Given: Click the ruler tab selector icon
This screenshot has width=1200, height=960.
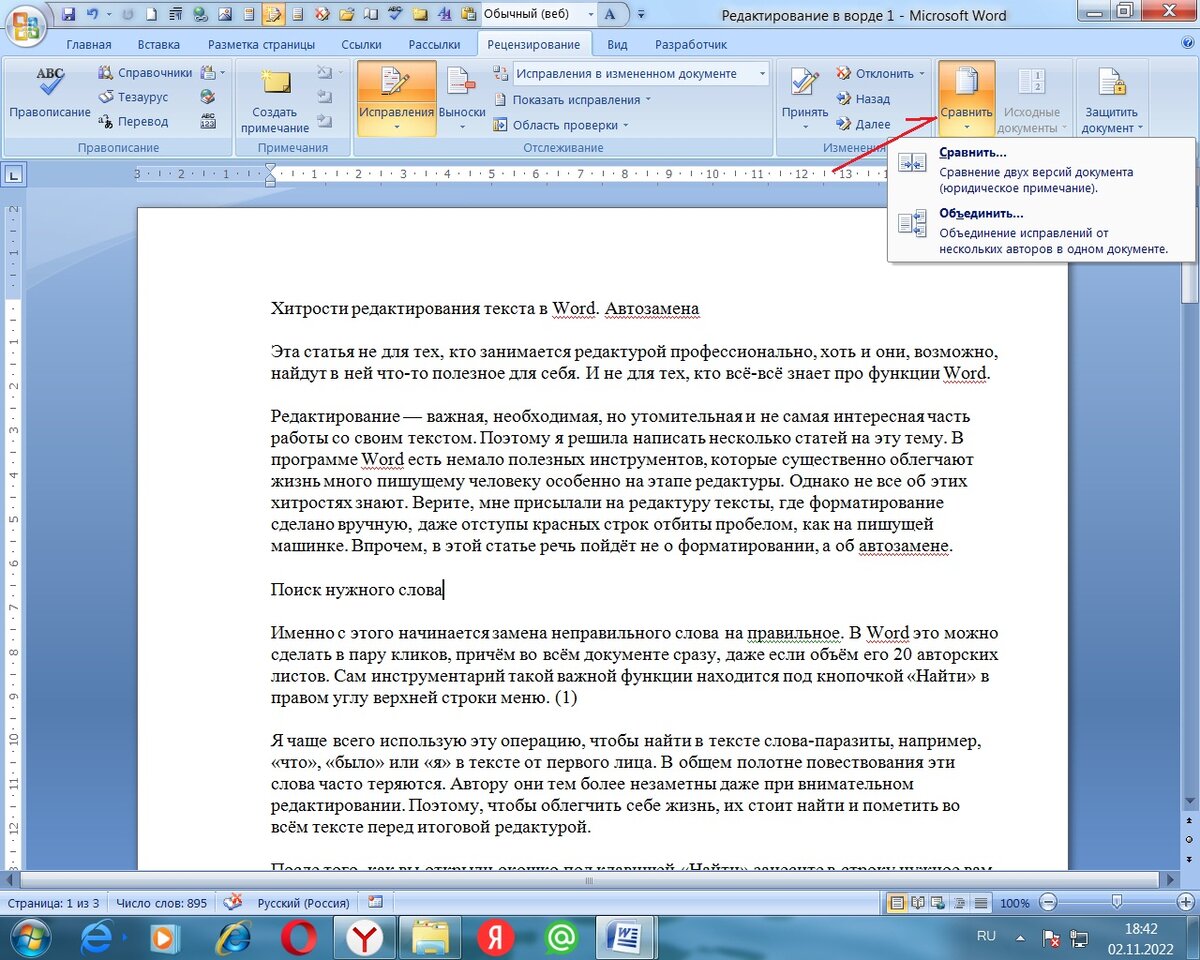Looking at the screenshot, I should click(14, 175).
